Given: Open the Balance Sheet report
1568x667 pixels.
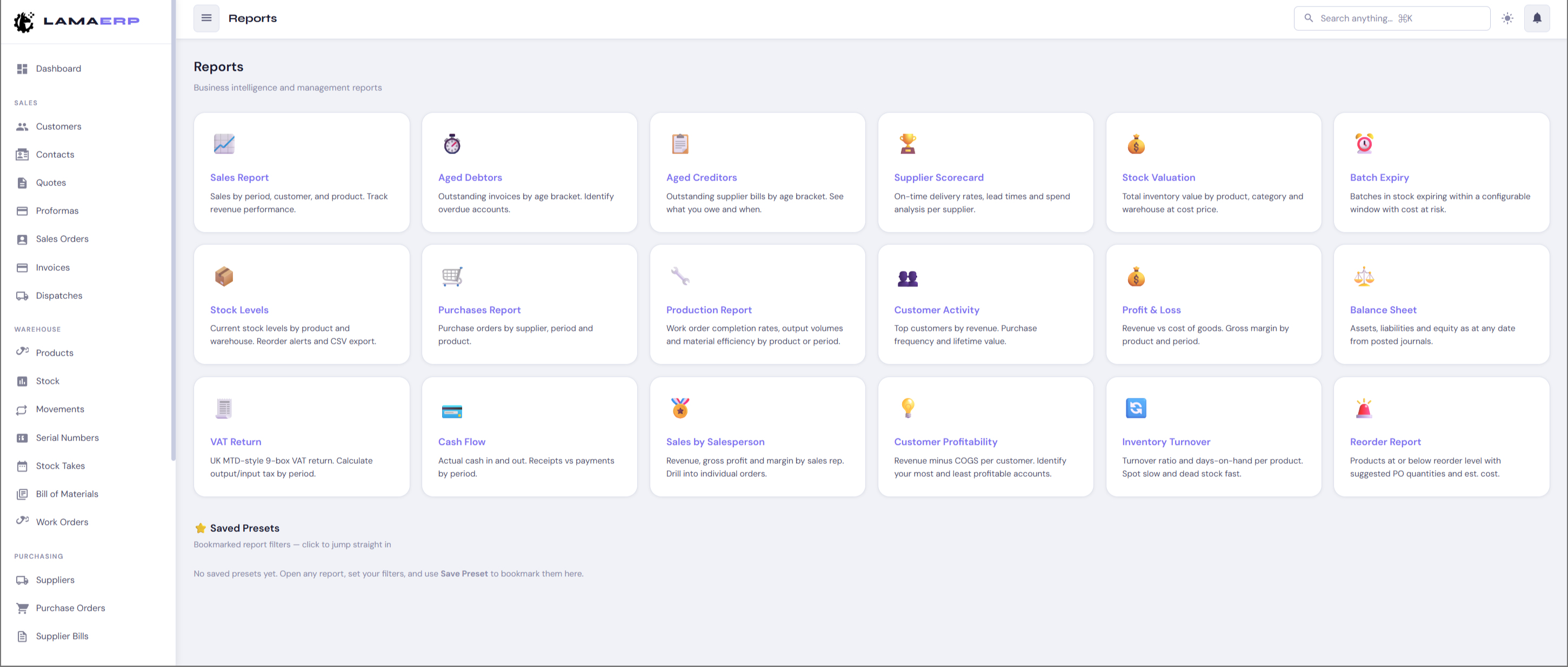Looking at the screenshot, I should 1383,310.
